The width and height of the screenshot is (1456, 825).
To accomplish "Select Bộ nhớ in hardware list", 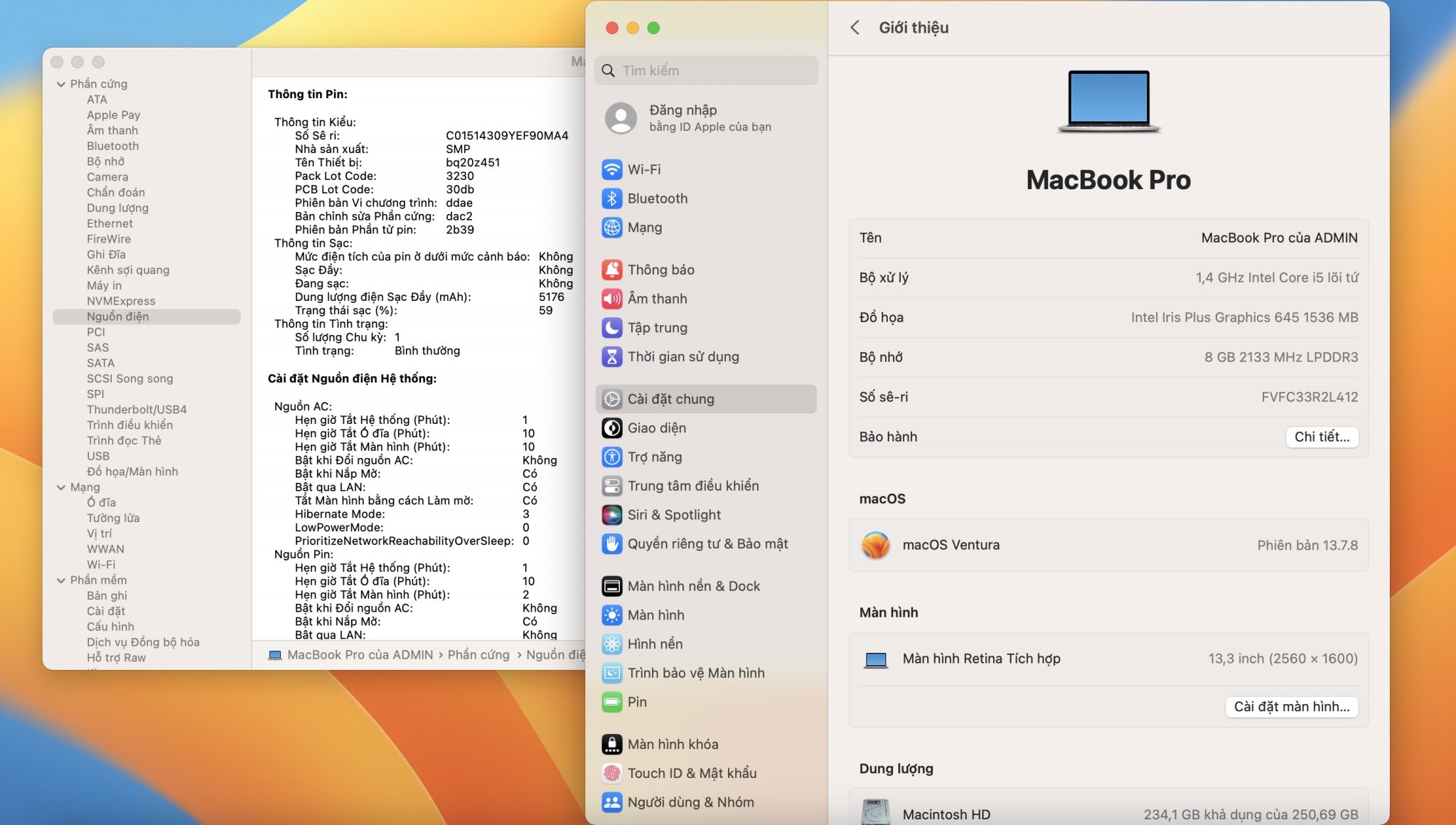I will 105,161.
